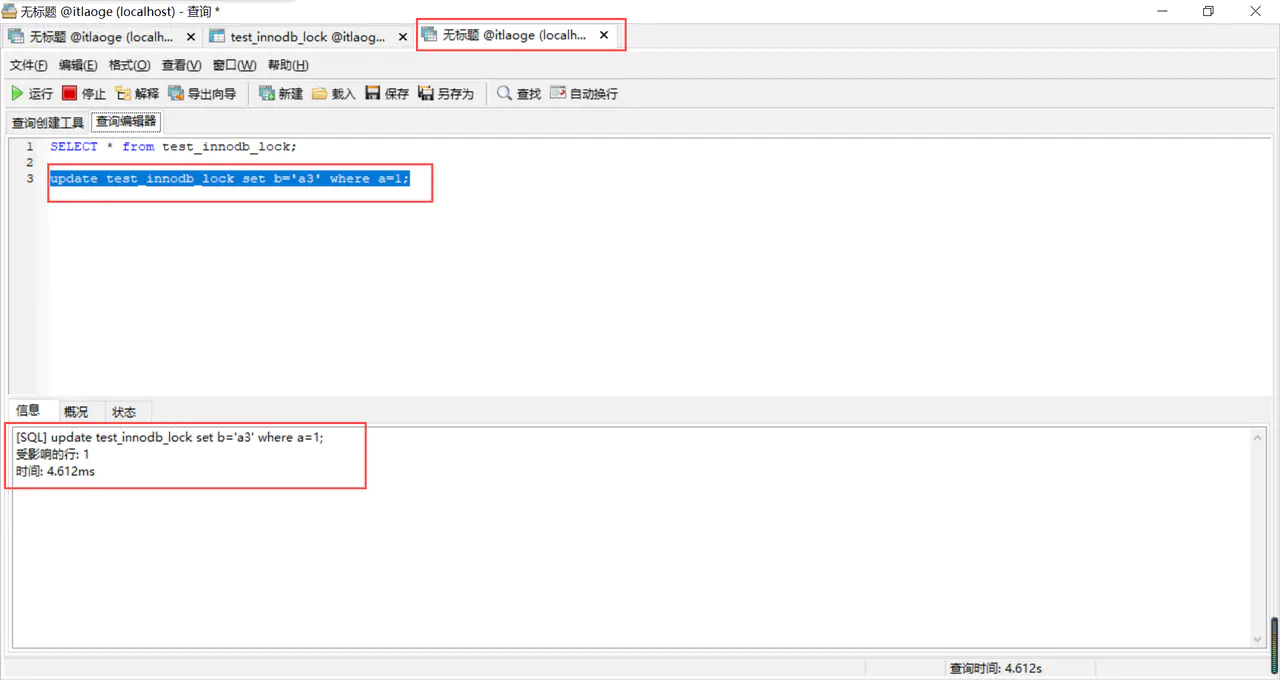Image resolution: width=1280 pixels, height=680 pixels.
Task: Click the Navicat icon in the title bar
Action: click(x=9, y=11)
